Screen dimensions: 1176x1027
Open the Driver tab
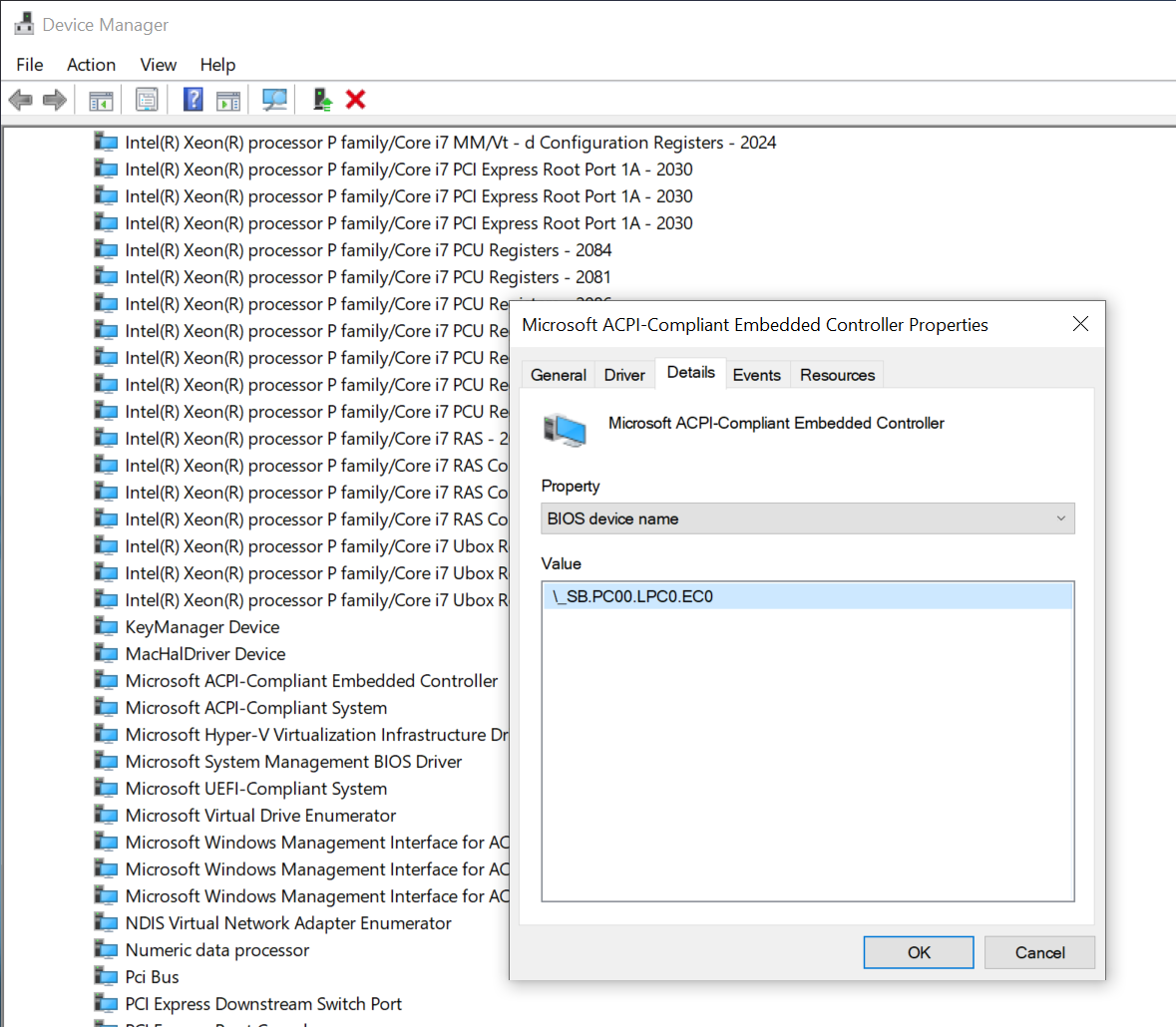point(624,375)
